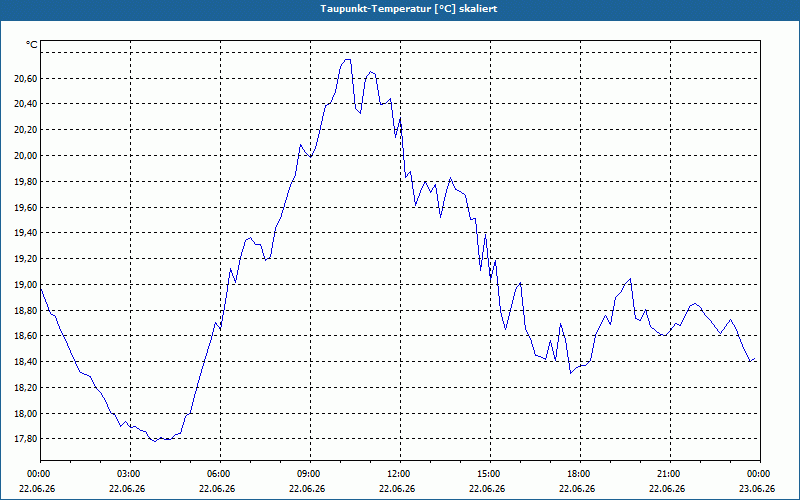
Task: Click the curve's highest peak near 10:00
Action: (347, 59)
